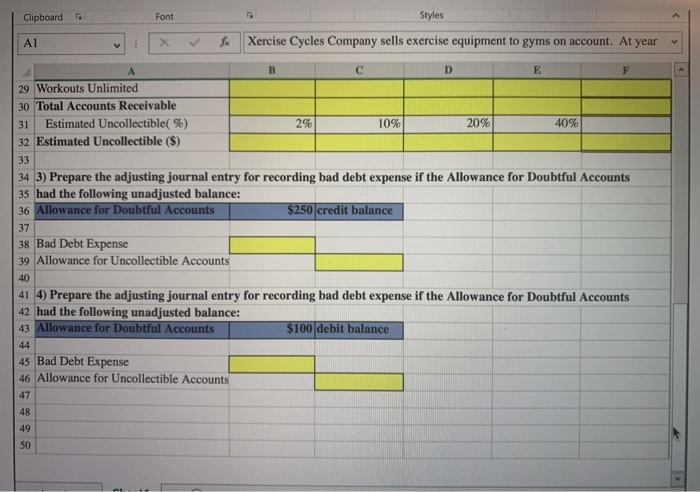Click Allowance for Uncollectible Accounts row 46
Image resolution: width=700 pixels, height=492 pixels.
[133, 379]
